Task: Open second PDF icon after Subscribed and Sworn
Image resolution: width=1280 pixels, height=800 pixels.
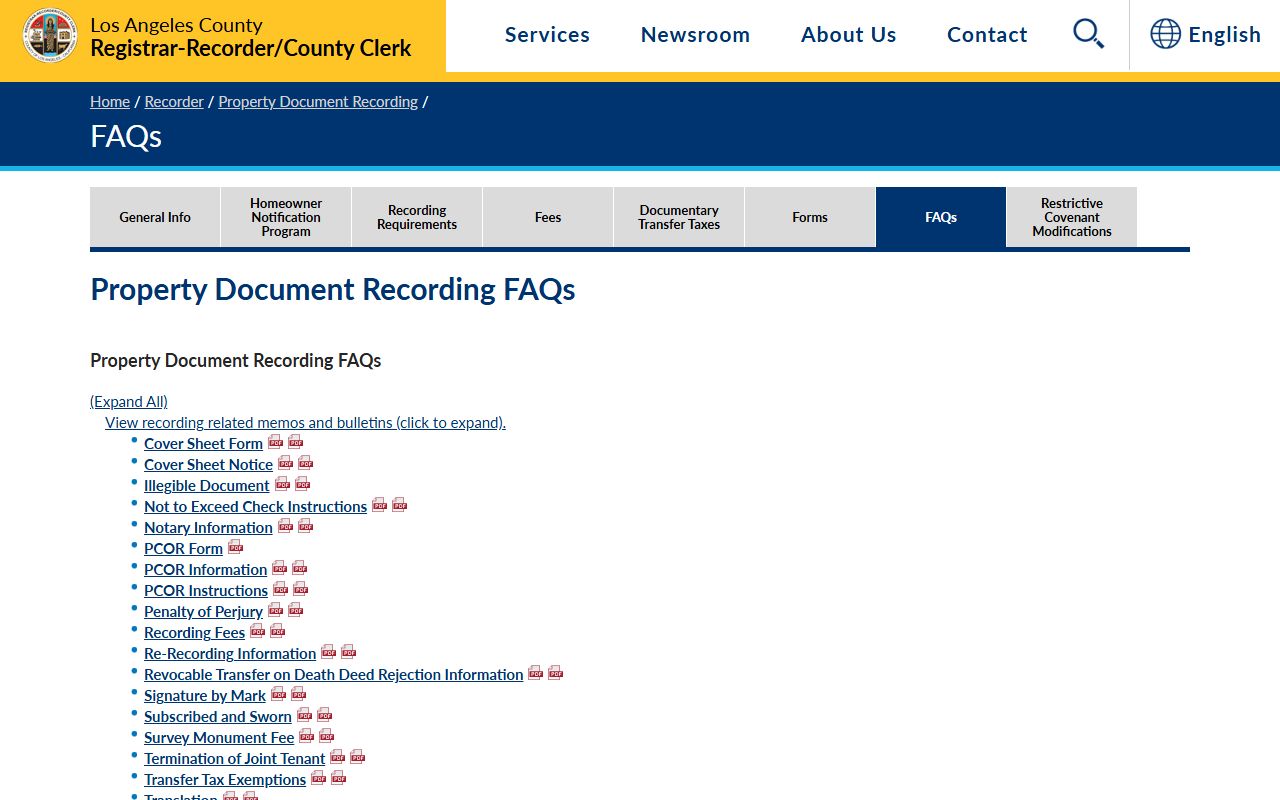Action: [x=324, y=715]
